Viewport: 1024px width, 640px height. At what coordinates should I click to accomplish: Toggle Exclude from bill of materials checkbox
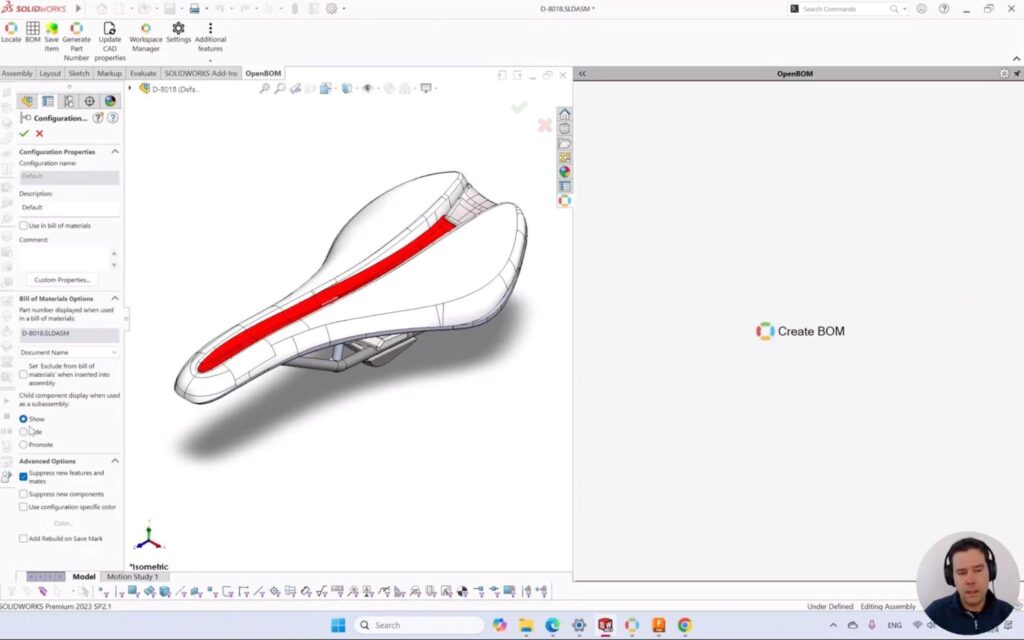(24, 374)
